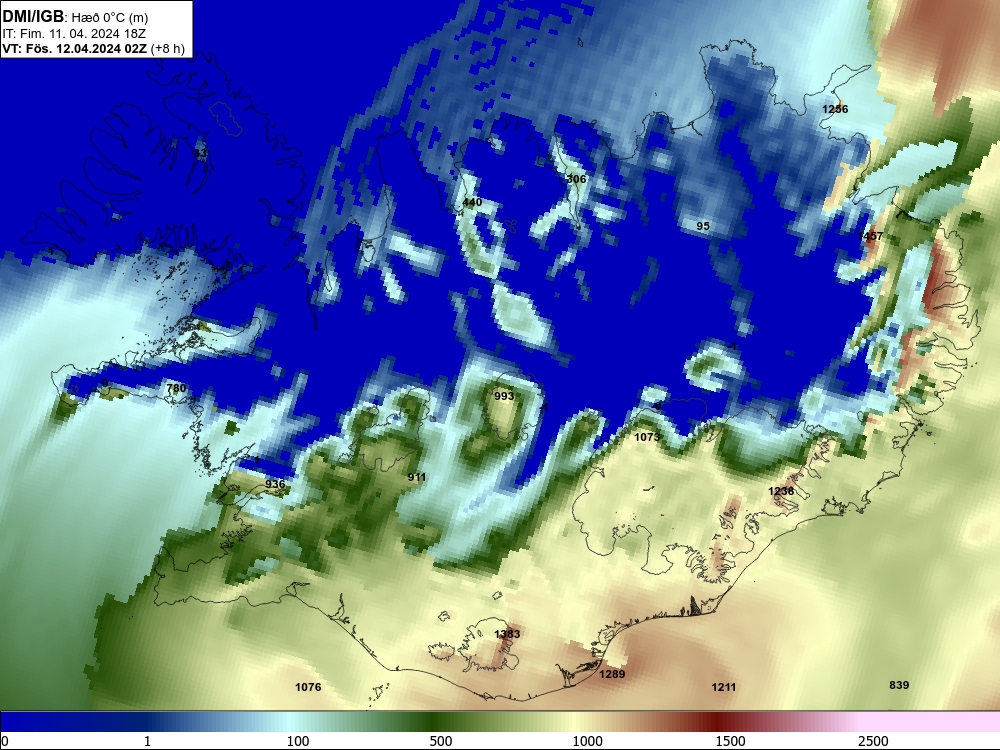Select the map value 936

pos(275,484)
